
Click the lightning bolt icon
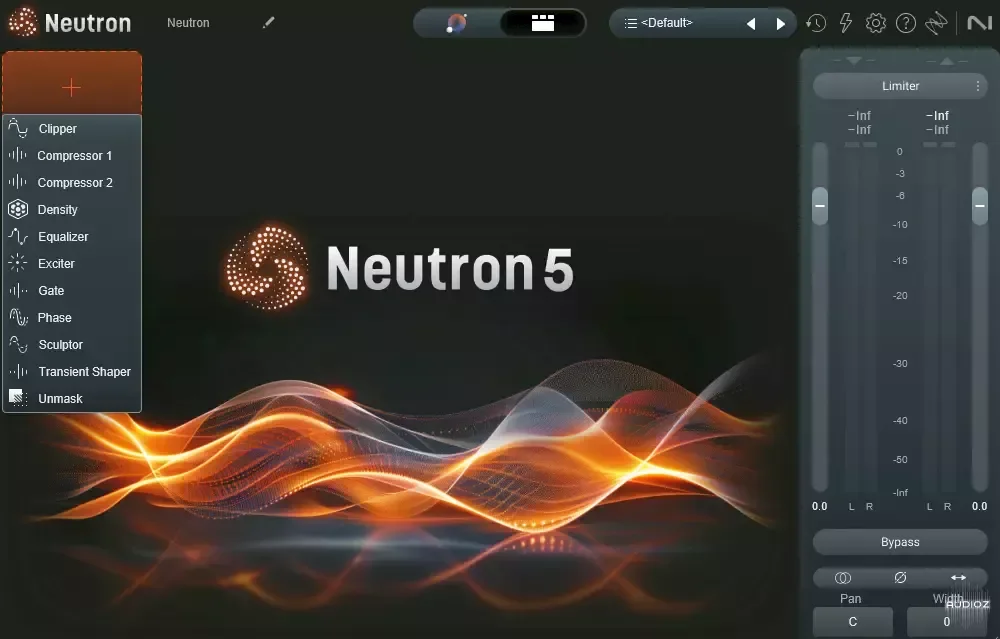tap(846, 24)
